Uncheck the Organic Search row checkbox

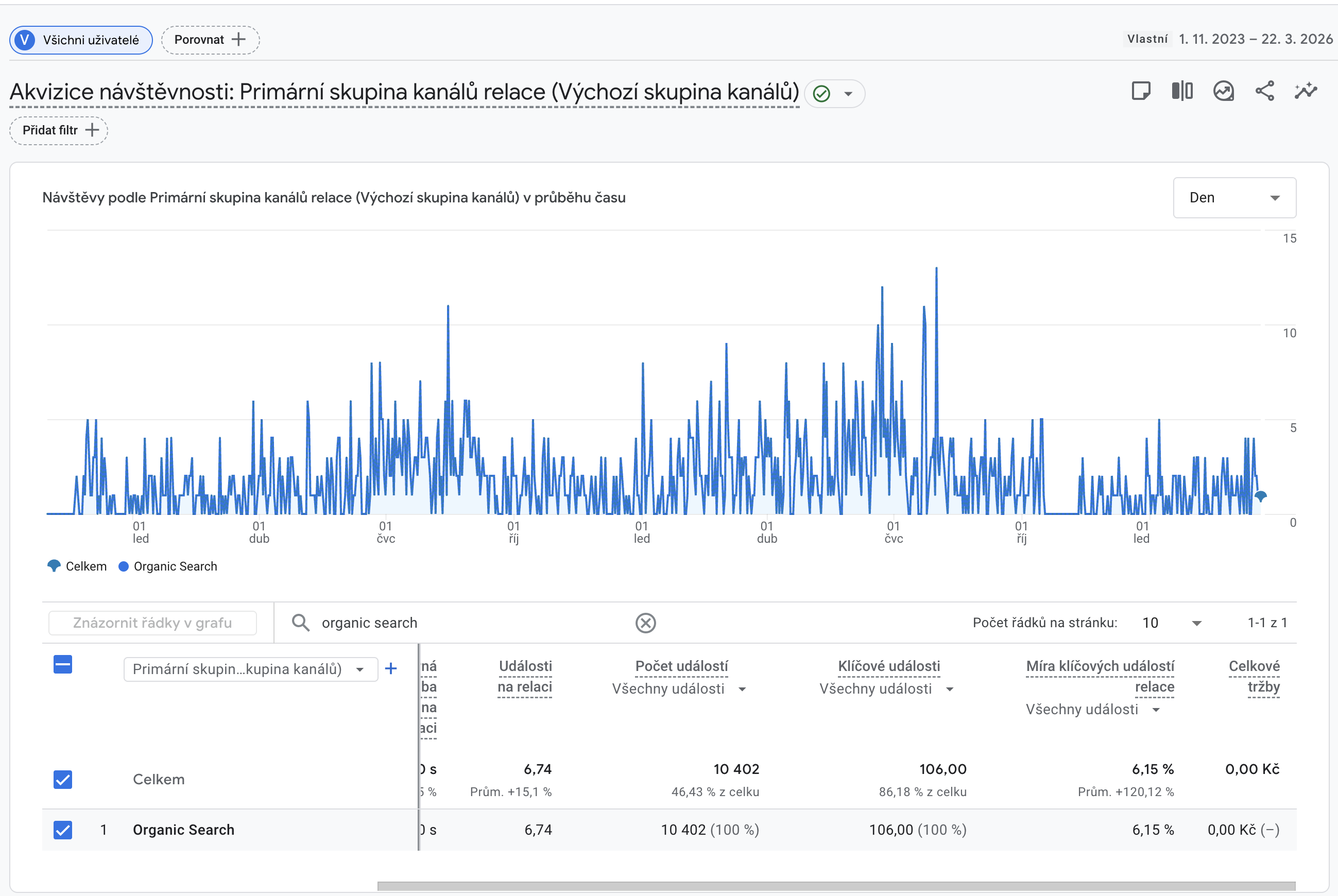[x=63, y=830]
